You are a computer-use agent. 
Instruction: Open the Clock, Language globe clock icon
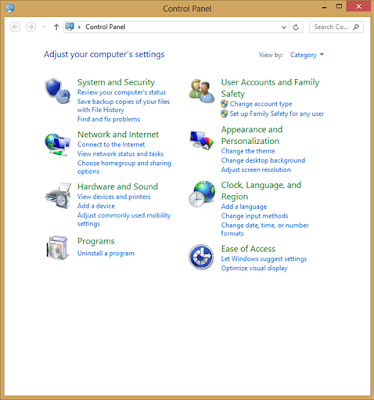tap(202, 194)
